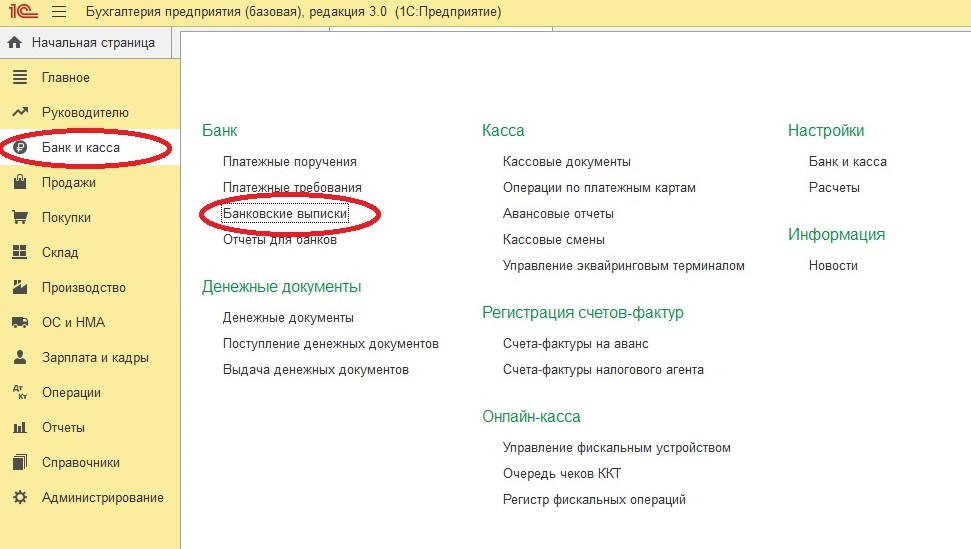The image size is (971, 549).
Task: Open Очередь чеков ККТ
Action: pos(561,474)
